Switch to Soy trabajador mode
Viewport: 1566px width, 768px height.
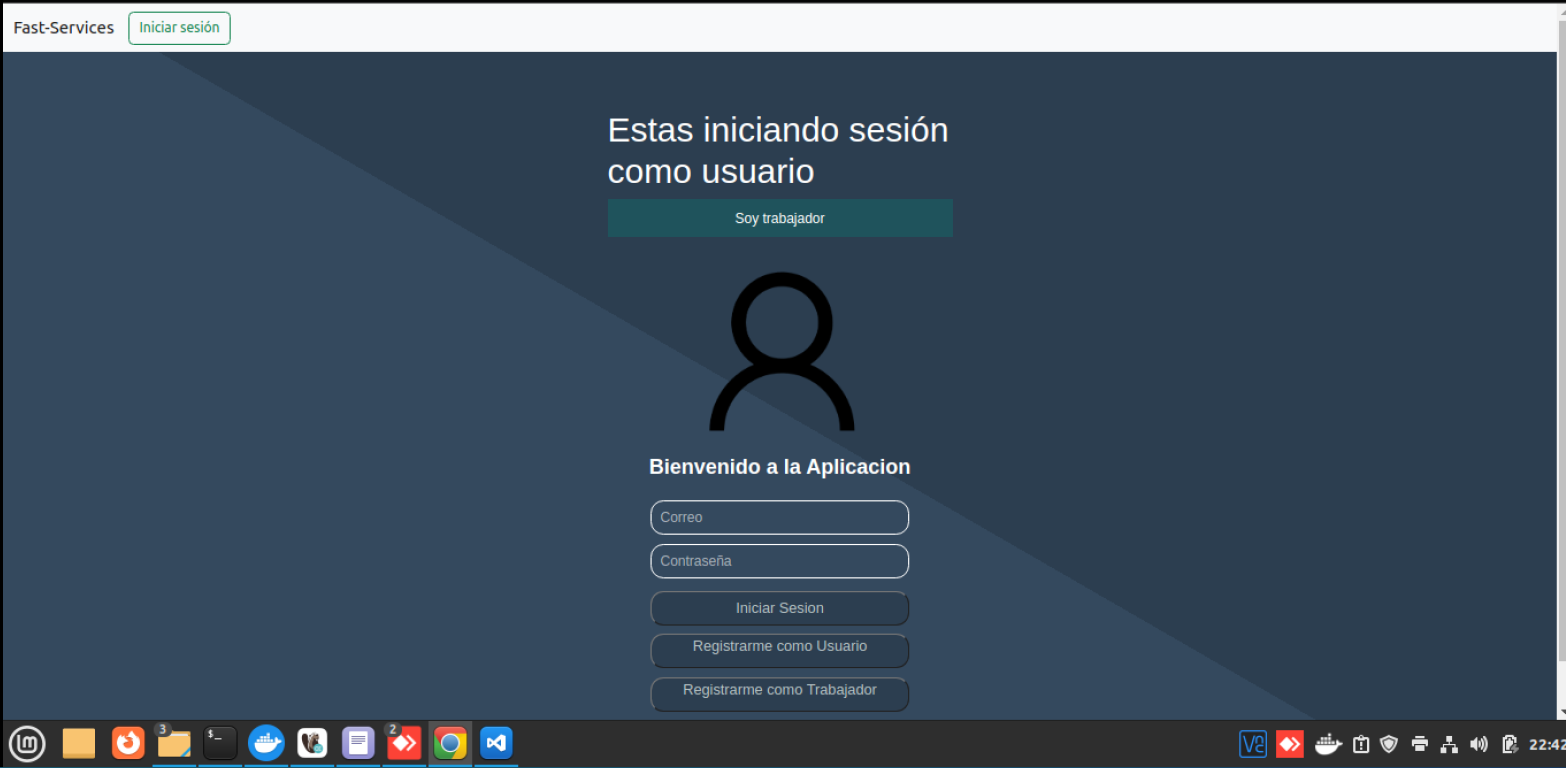[x=780, y=218]
